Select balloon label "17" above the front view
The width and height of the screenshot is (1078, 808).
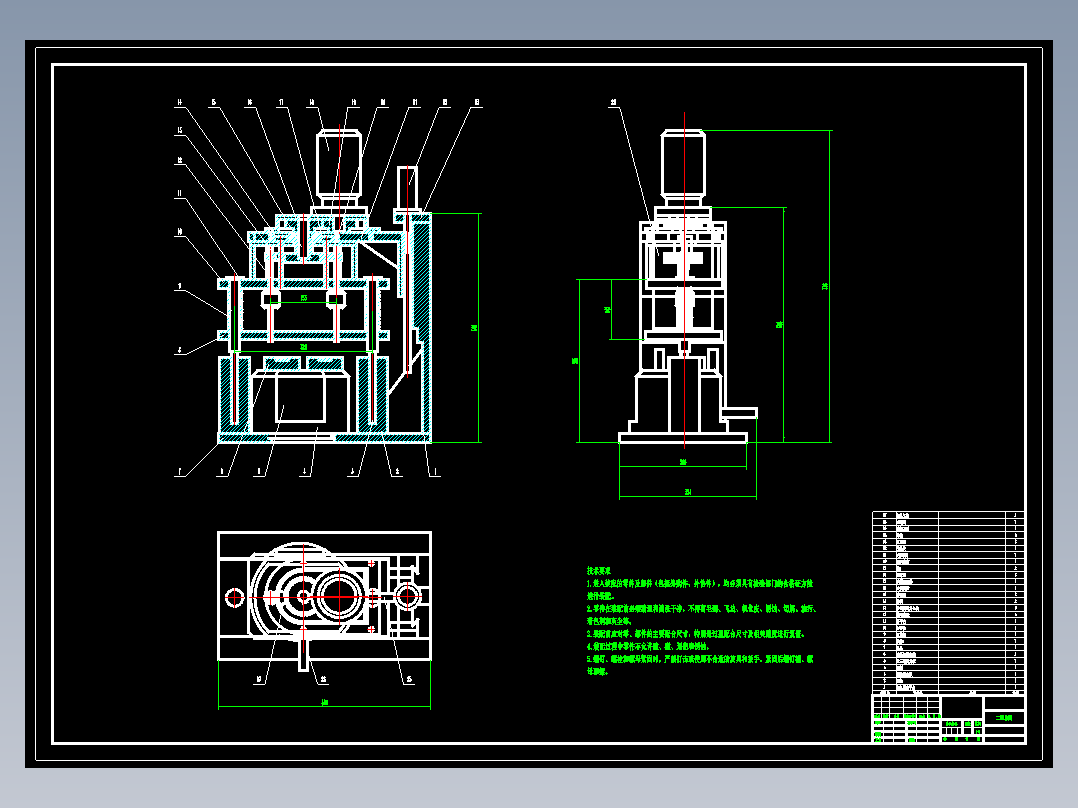click(x=282, y=102)
